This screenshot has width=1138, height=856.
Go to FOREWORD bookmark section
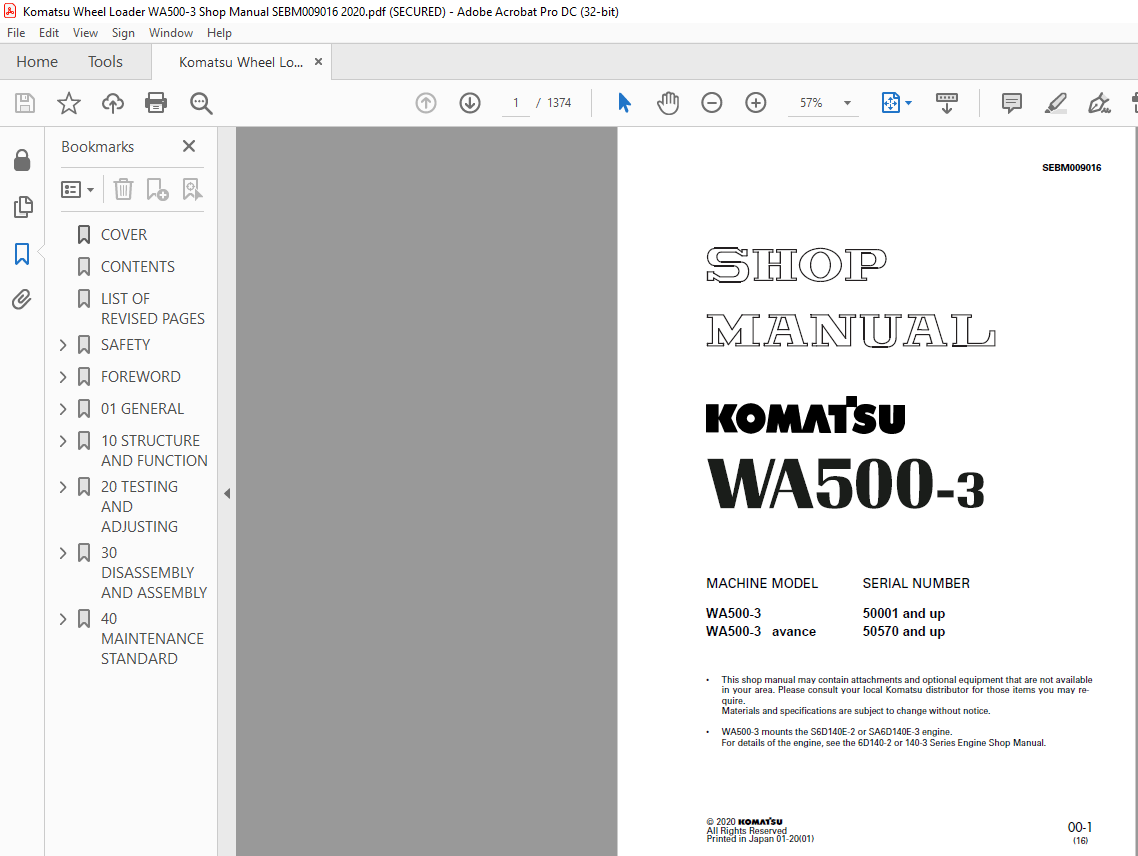(141, 377)
